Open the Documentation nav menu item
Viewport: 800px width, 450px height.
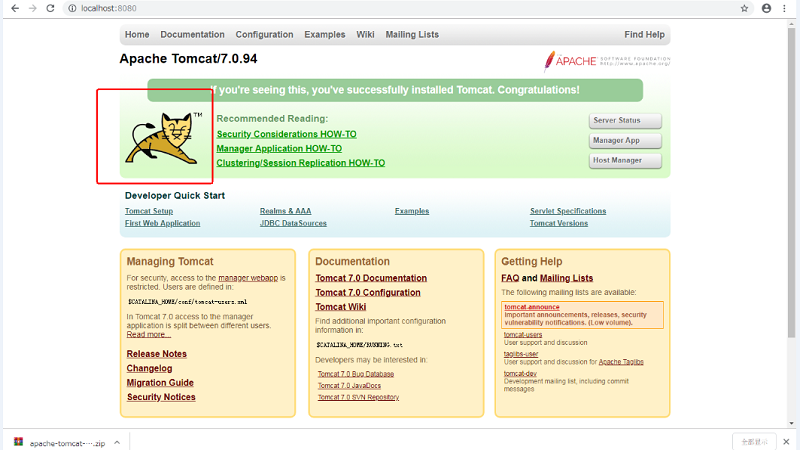pos(192,34)
